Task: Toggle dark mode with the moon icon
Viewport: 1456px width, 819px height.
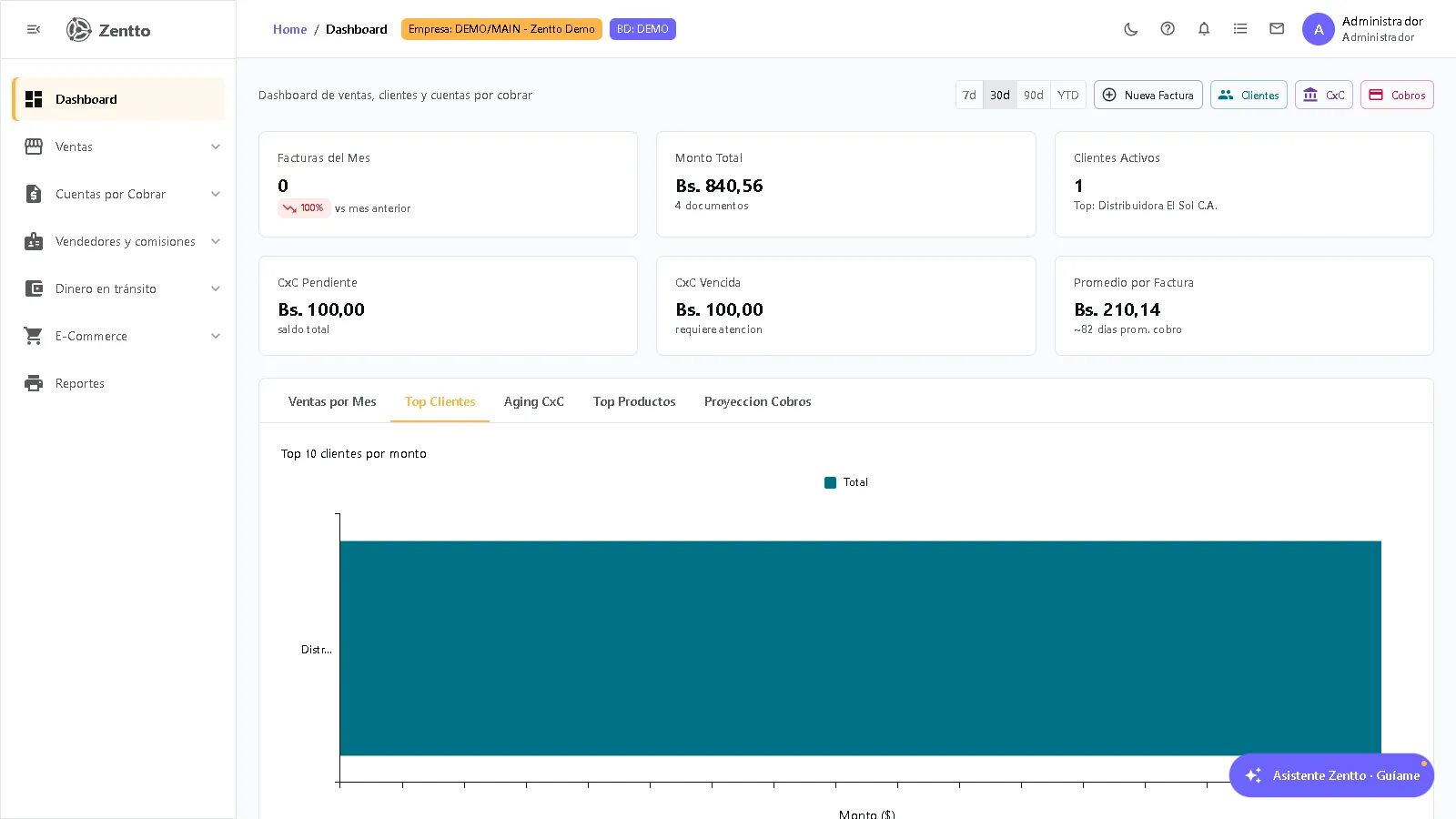Action: click(x=1131, y=29)
